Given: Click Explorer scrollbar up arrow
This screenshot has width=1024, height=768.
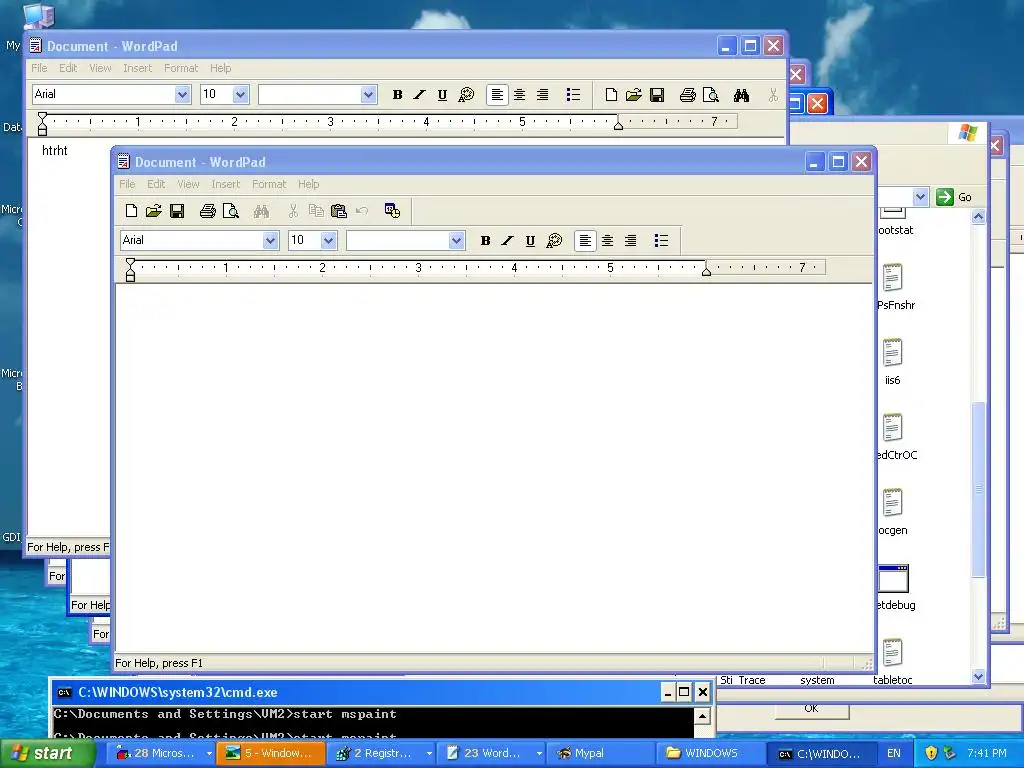Looking at the screenshot, I should 978,216.
